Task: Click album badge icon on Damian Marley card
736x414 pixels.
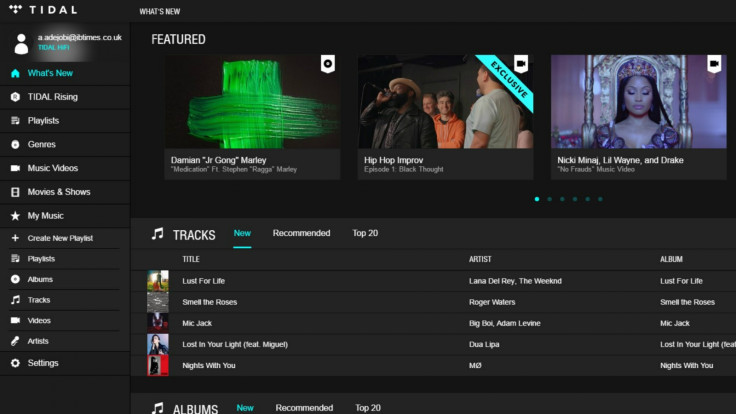Action: pos(328,64)
